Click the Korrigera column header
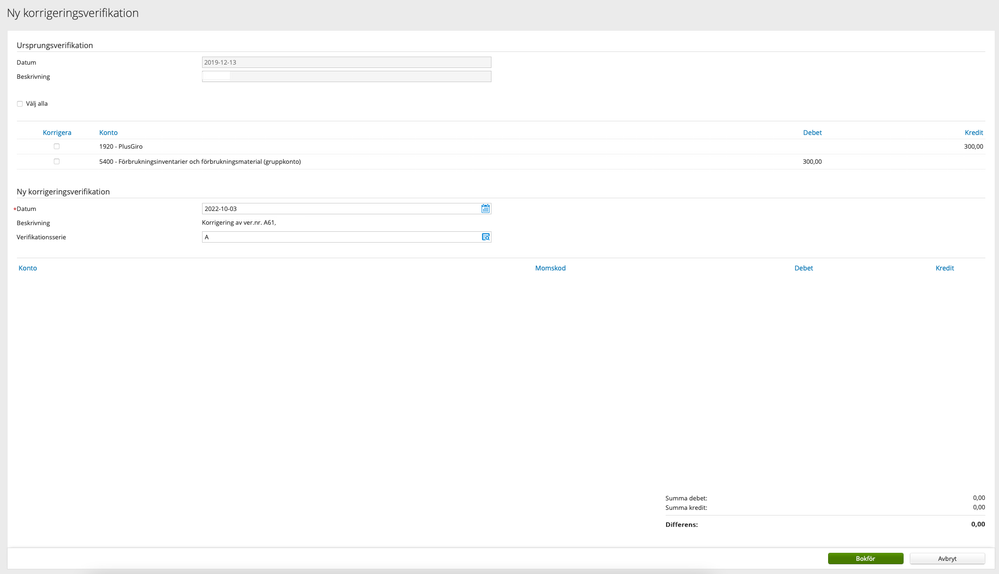This screenshot has width=999, height=574. pyautogui.click(x=56, y=132)
